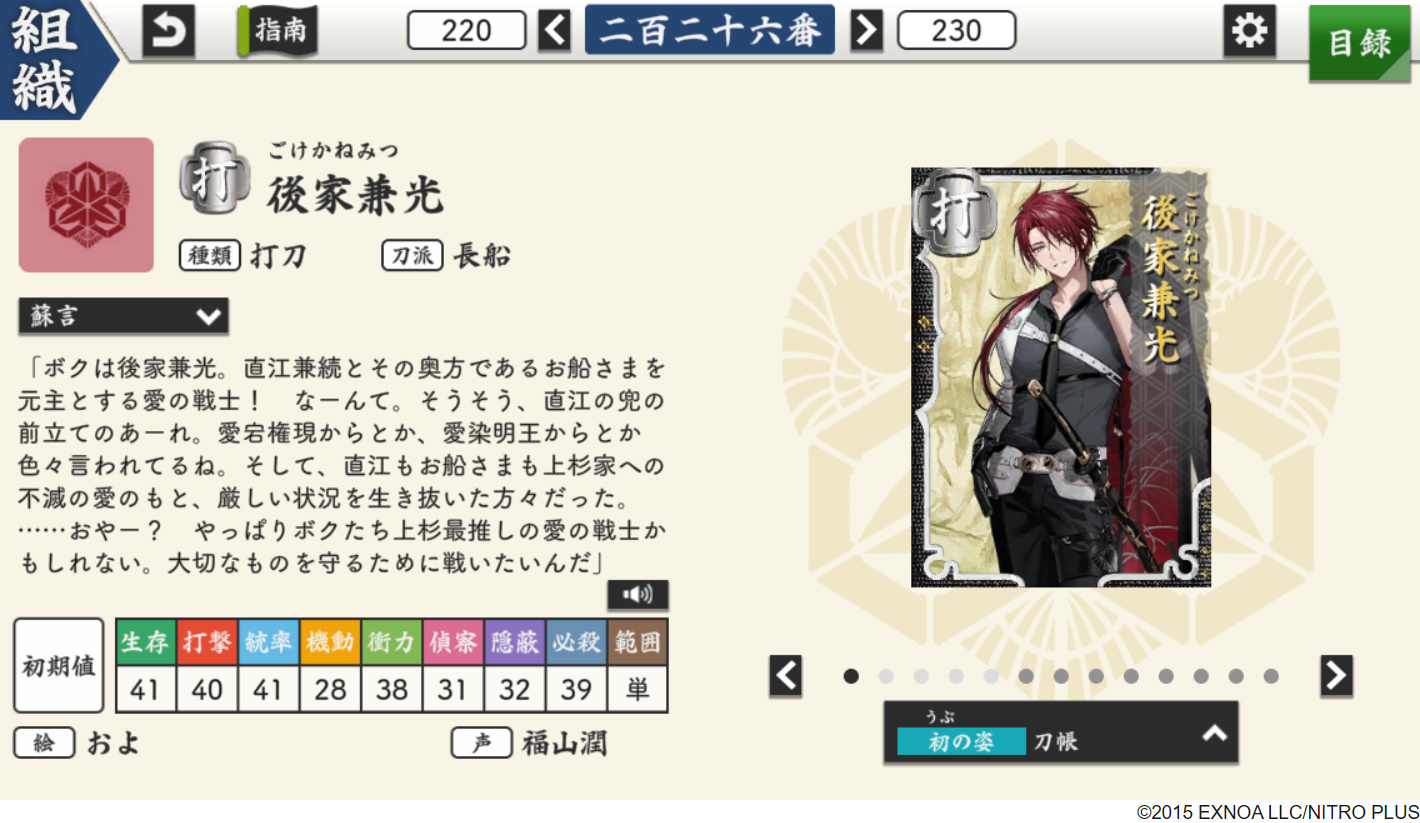Screen dimensions: 1420x823
Task: Show previous card illustration arrow
Action: [x=786, y=676]
